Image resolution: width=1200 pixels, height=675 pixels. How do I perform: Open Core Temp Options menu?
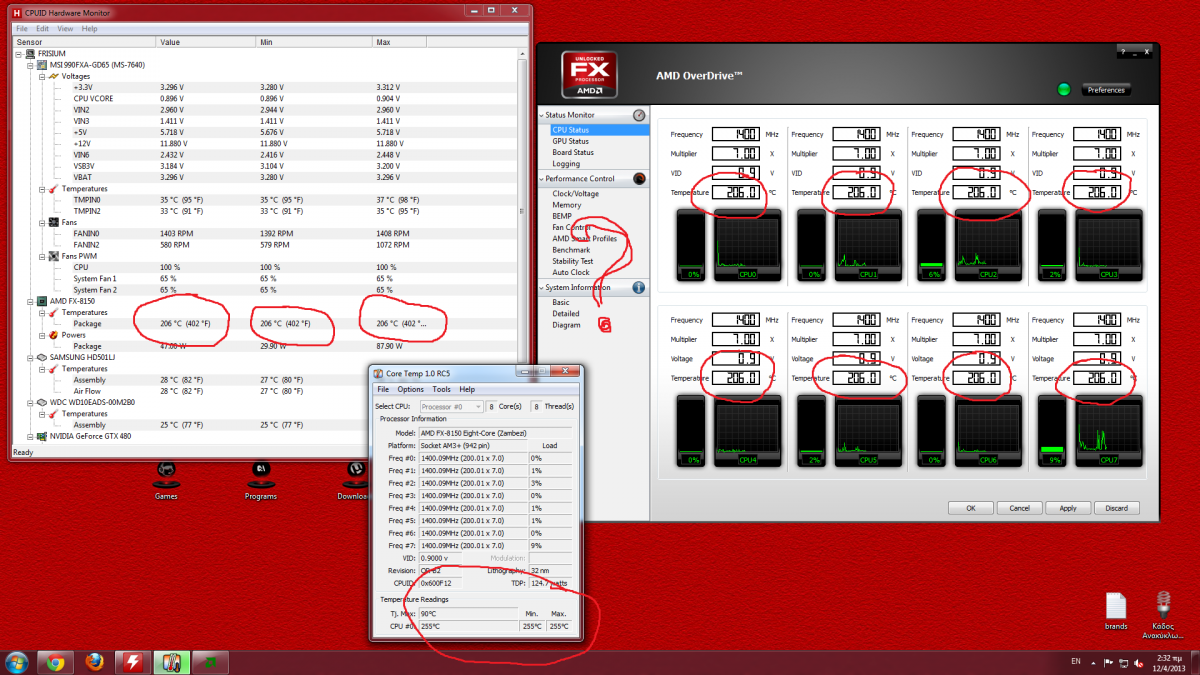click(410, 389)
